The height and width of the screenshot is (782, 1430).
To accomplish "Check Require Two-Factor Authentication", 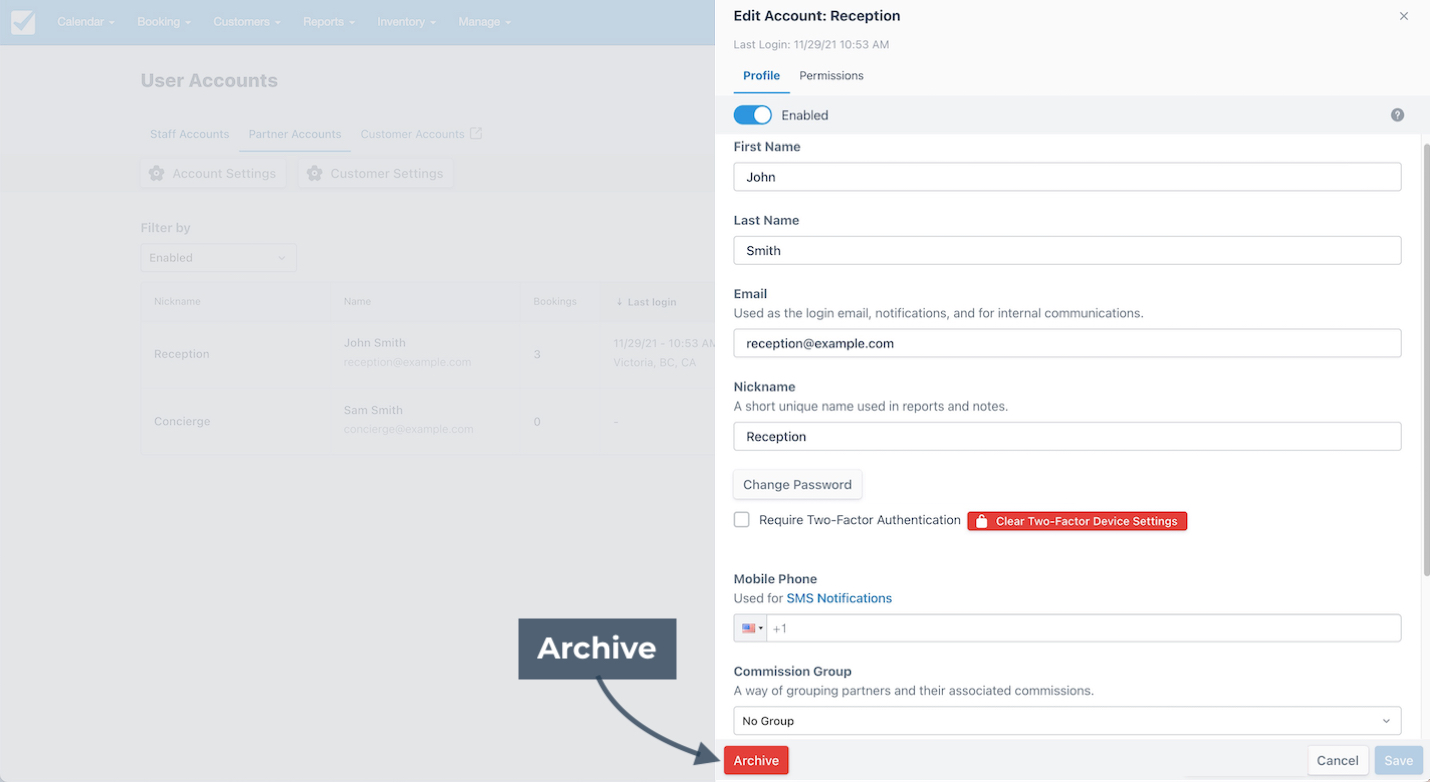I will tap(741, 520).
